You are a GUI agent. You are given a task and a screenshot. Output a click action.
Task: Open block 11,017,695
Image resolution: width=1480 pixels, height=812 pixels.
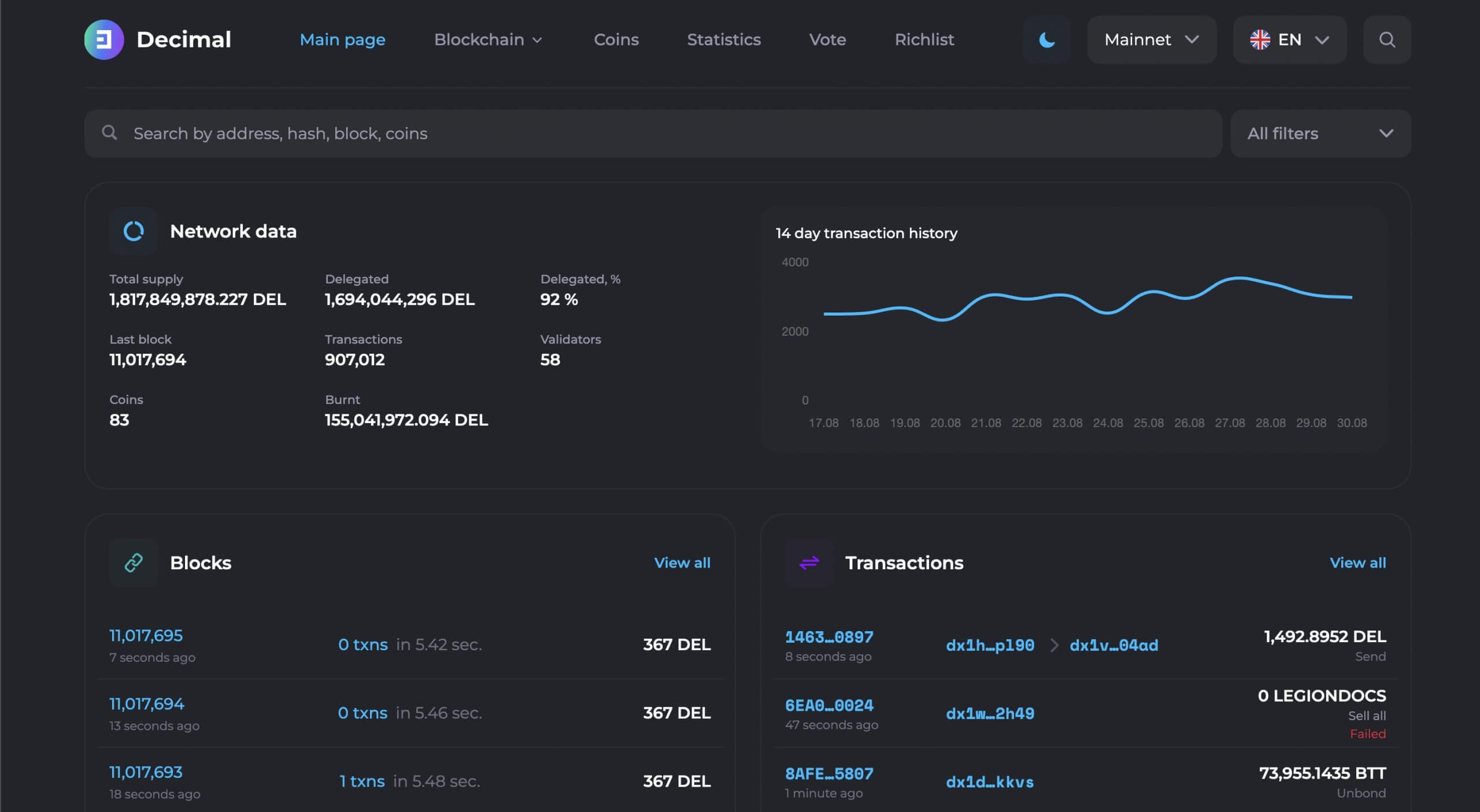pos(146,635)
